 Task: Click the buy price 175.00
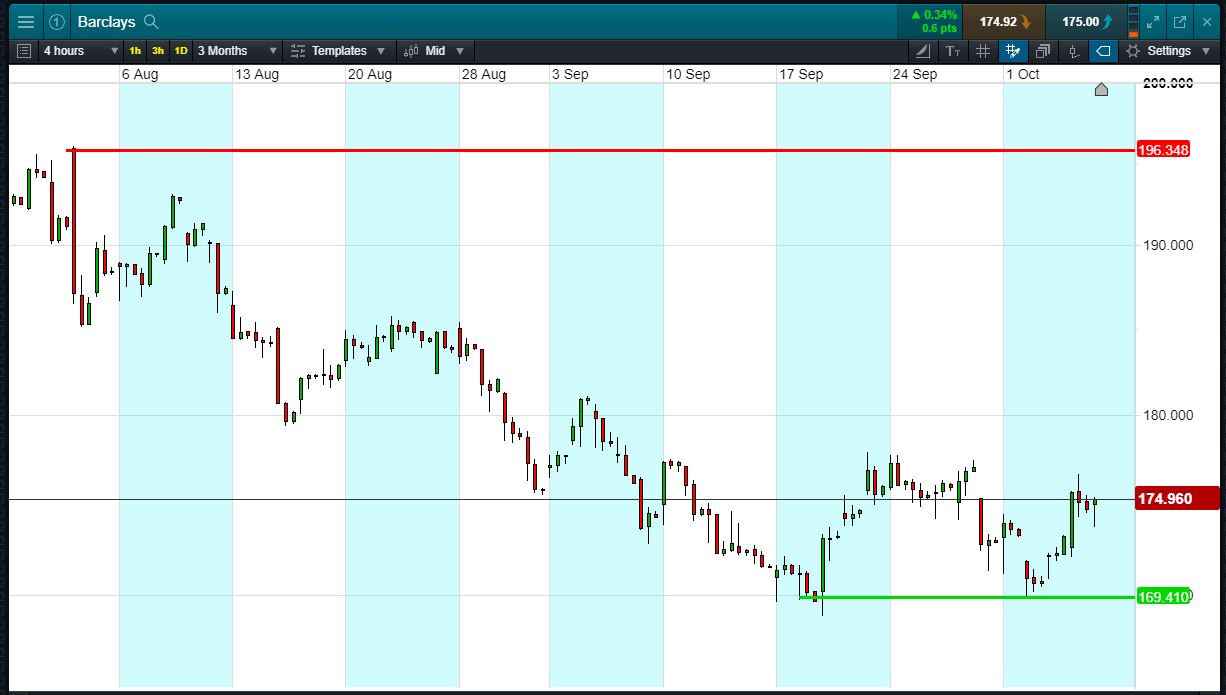click(x=1086, y=21)
